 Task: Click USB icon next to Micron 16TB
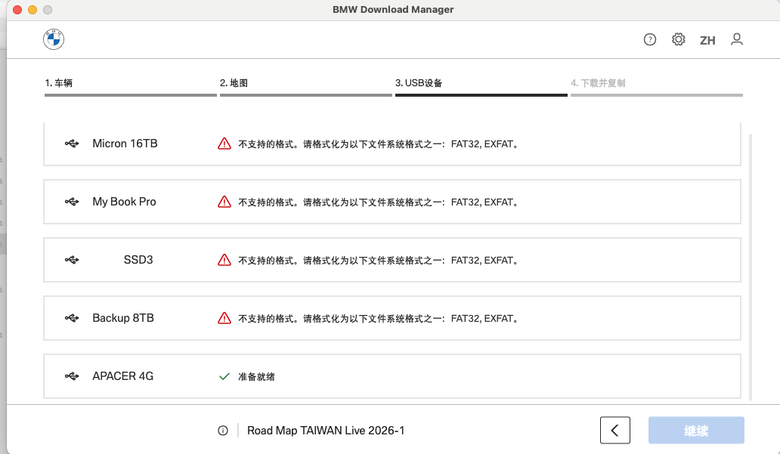pyautogui.click(x=72, y=144)
